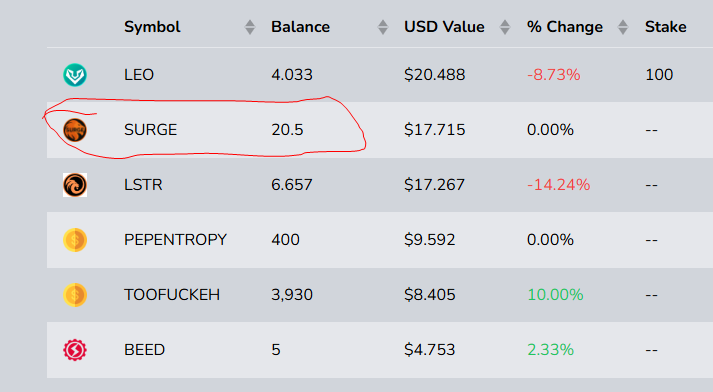Click BEED USD value $4.753
Image resolution: width=713 pixels, height=392 pixels.
[430, 350]
